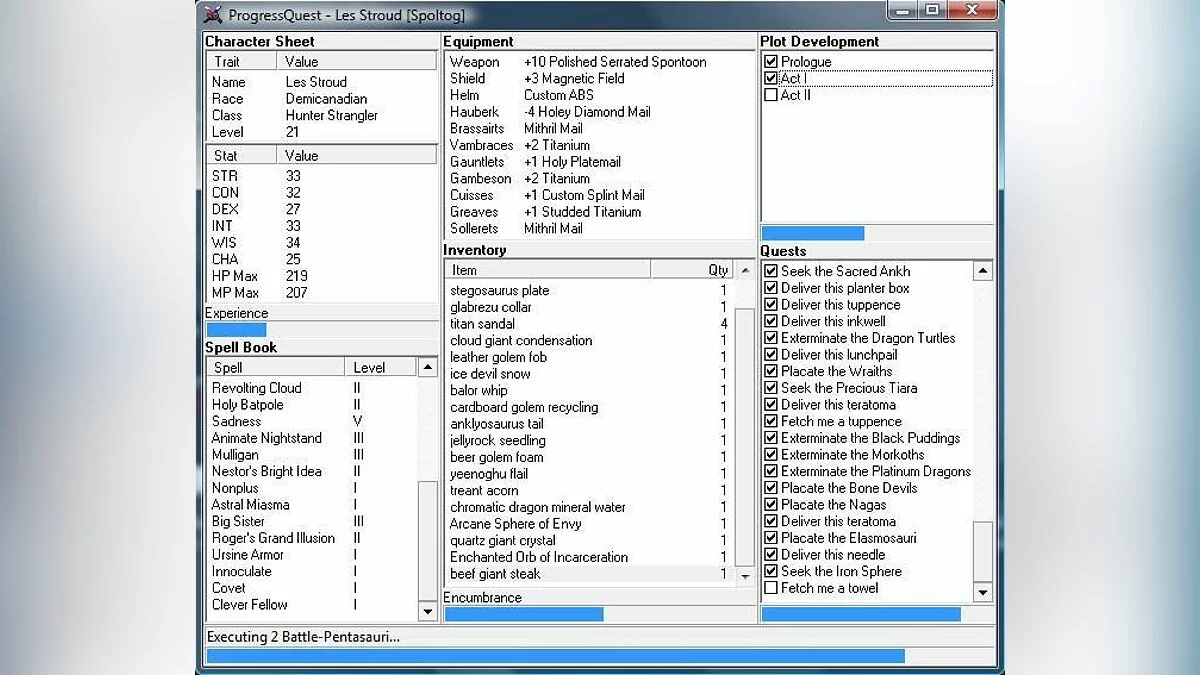Click the Quests scroll down arrow
This screenshot has width=1200, height=675.
(x=983, y=593)
